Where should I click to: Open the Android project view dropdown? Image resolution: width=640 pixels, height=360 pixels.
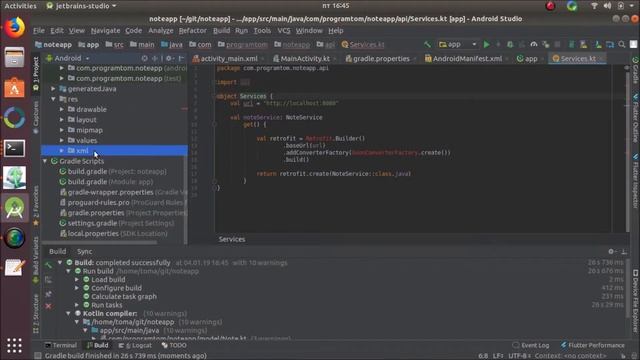pyautogui.click(x=68, y=58)
